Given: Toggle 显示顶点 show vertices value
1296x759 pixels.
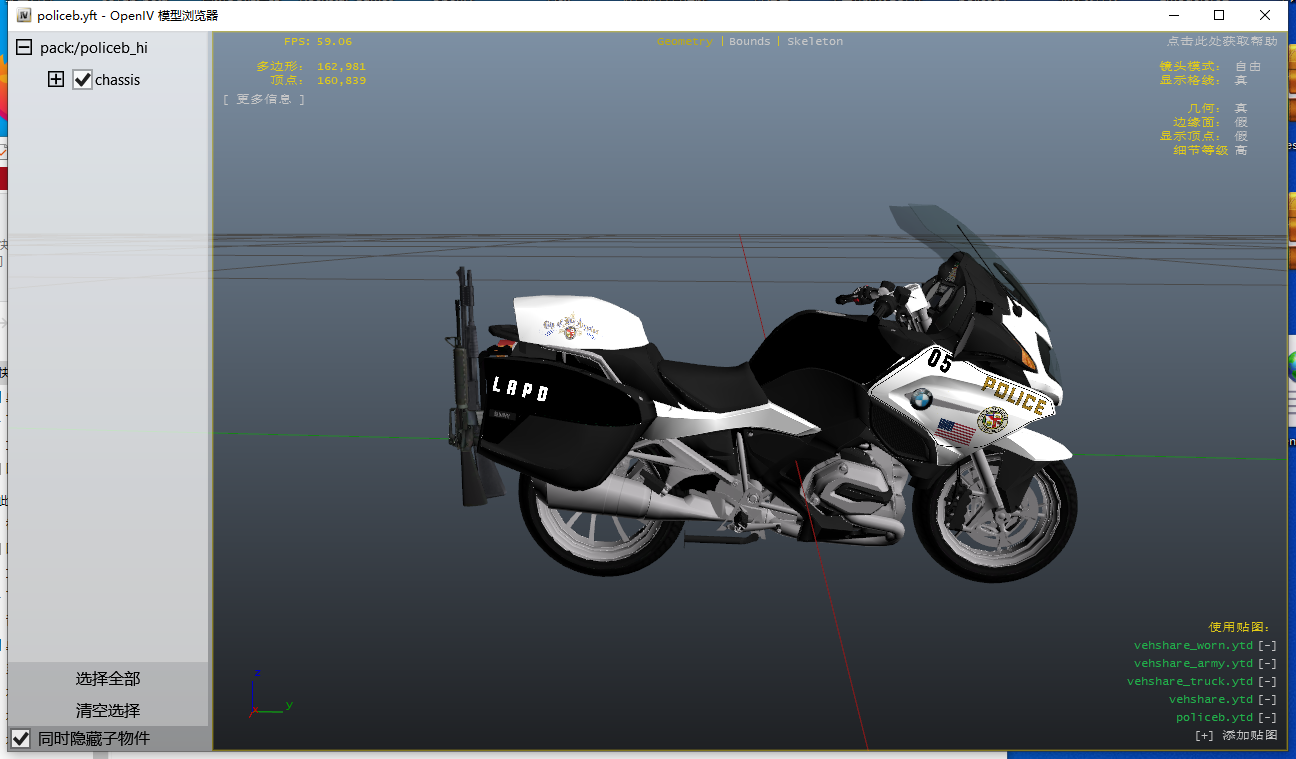Looking at the screenshot, I should pyautogui.click(x=1241, y=136).
